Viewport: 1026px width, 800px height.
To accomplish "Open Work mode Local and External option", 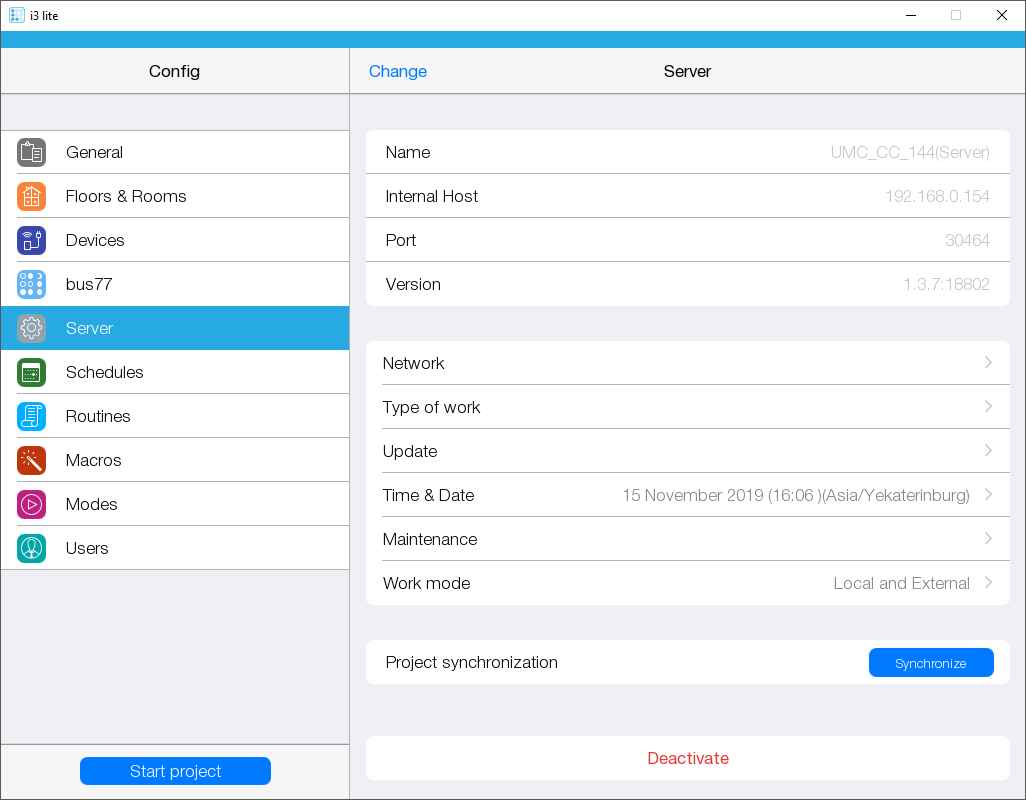I will coord(901,583).
